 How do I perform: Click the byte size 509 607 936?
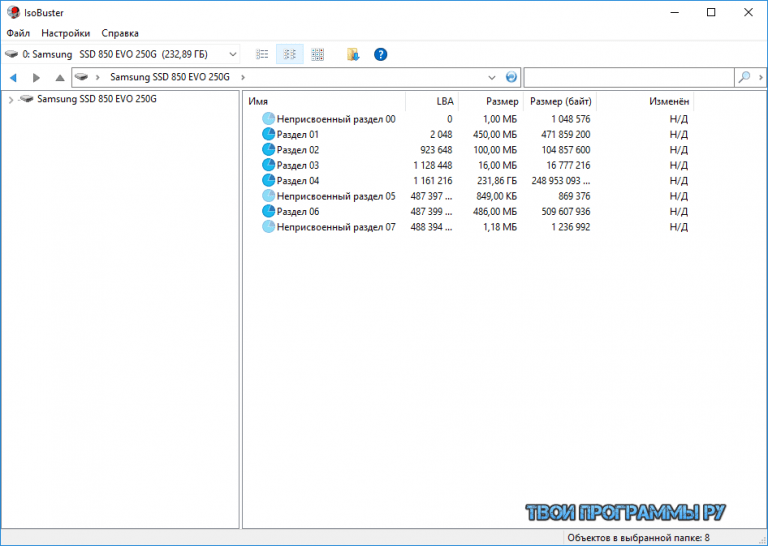tap(565, 212)
